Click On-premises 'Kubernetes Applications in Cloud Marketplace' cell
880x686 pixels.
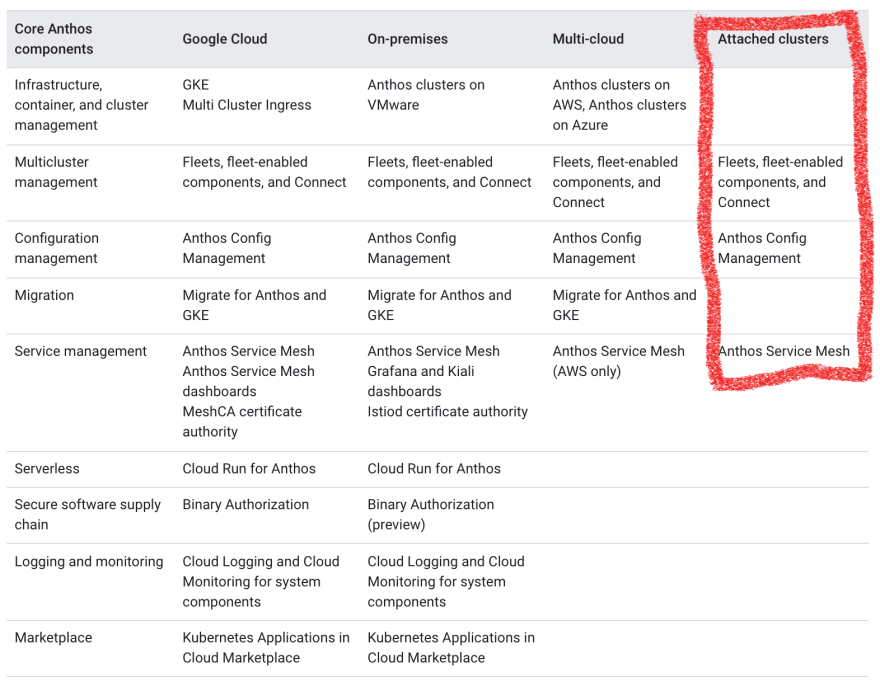pos(451,648)
